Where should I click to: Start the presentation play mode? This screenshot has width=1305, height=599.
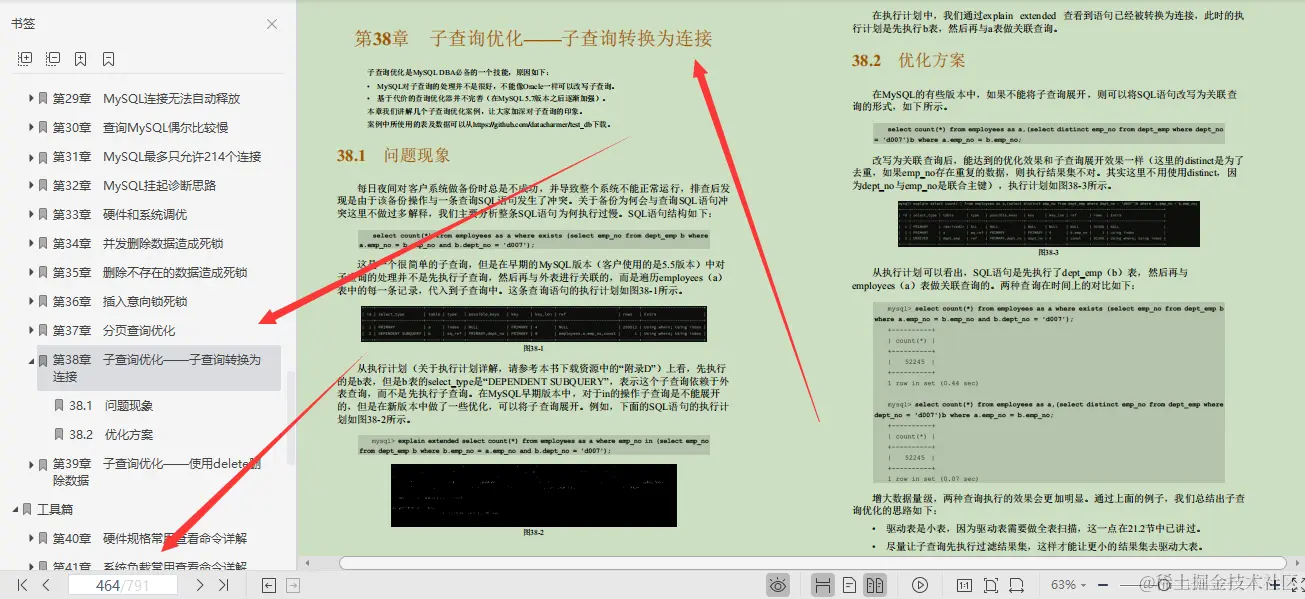[x=920, y=585]
